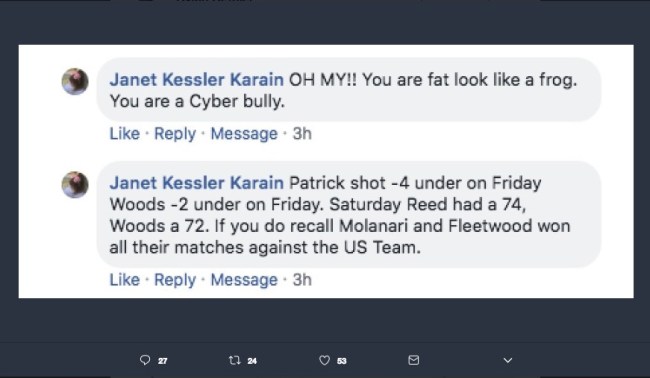Click the retweet arrows icon beside 24
This screenshot has height=378, width=650.
pyautogui.click(x=235, y=360)
